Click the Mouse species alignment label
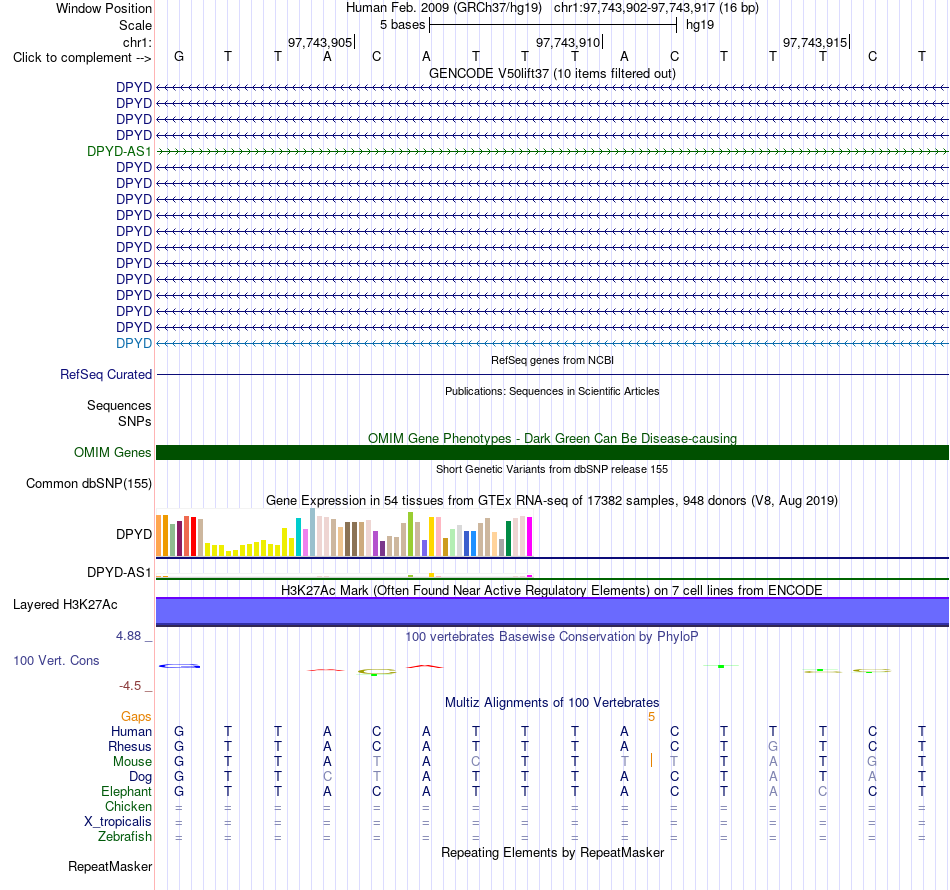 pyautogui.click(x=132, y=762)
